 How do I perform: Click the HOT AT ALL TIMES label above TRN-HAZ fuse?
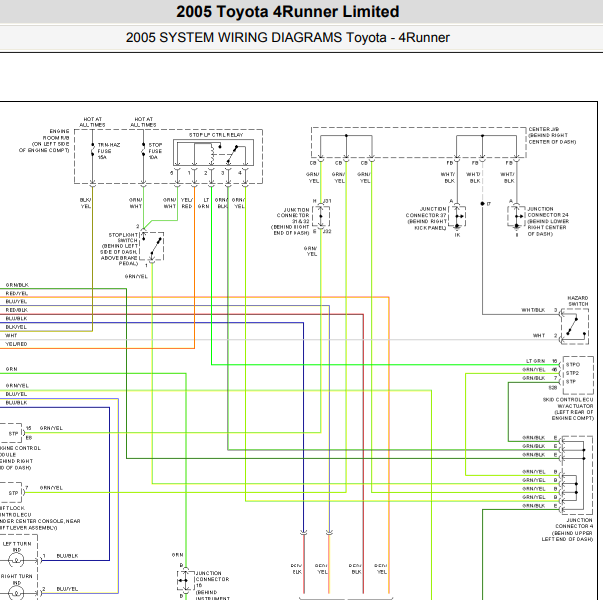(x=92, y=122)
